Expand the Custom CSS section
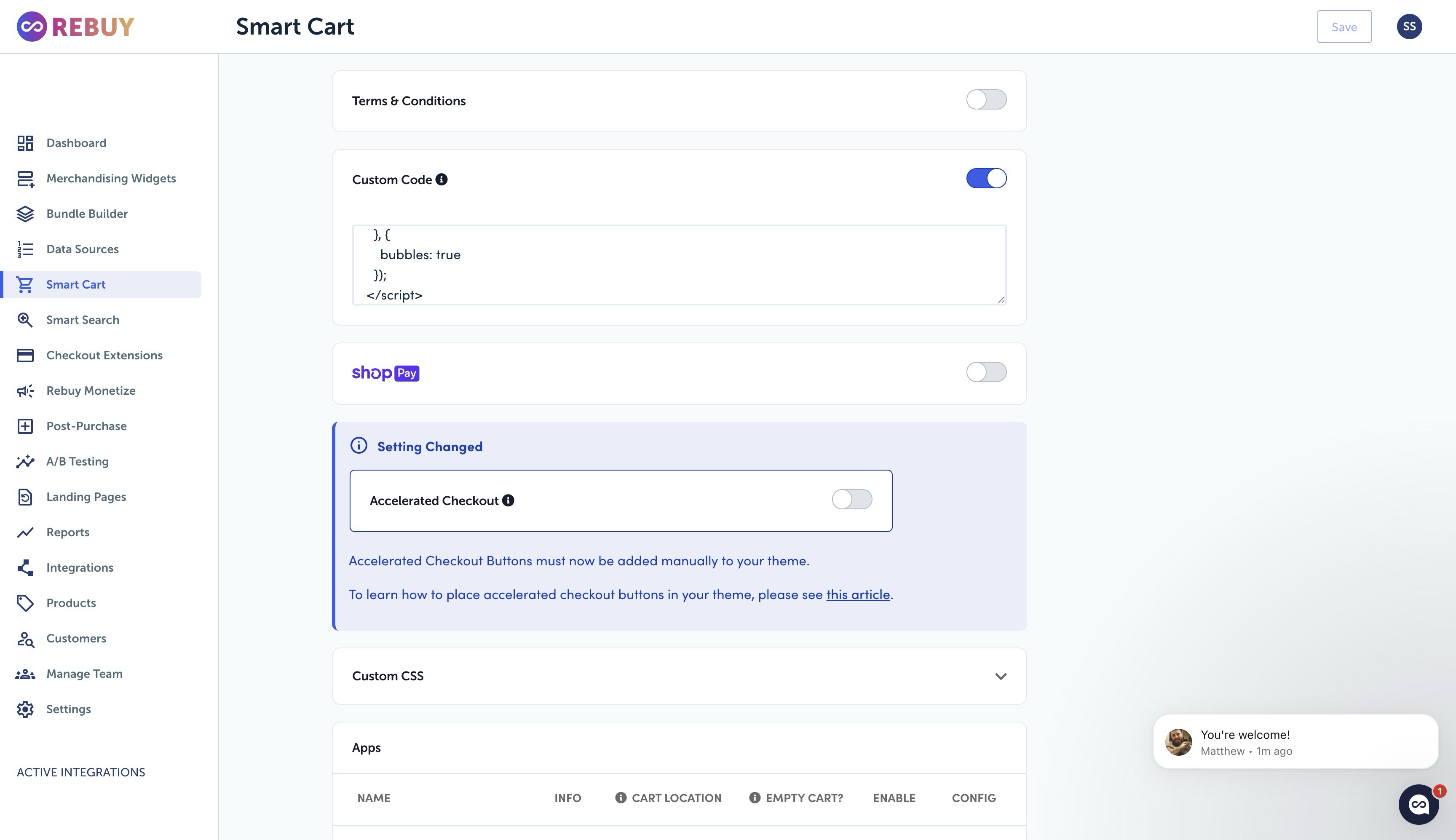1456x840 pixels. [1000, 676]
